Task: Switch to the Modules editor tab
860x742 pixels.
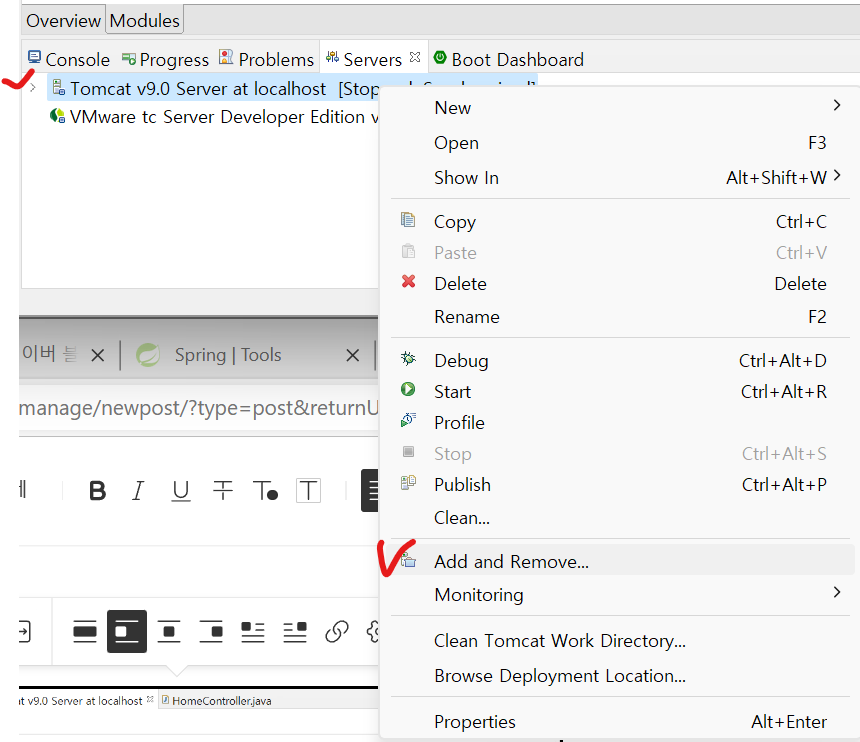Action: coord(145,20)
